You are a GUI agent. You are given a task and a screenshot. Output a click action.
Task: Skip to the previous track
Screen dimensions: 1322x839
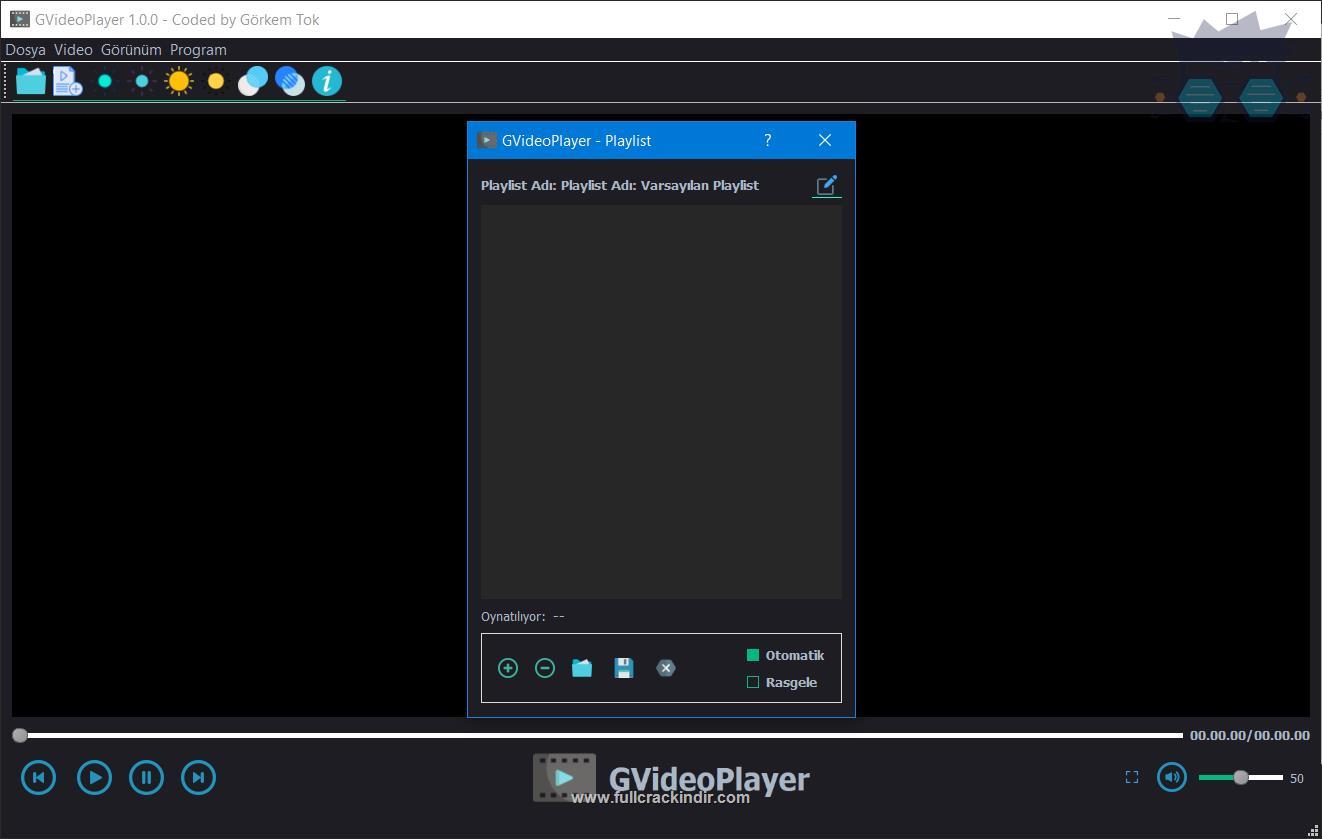[x=39, y=777]
